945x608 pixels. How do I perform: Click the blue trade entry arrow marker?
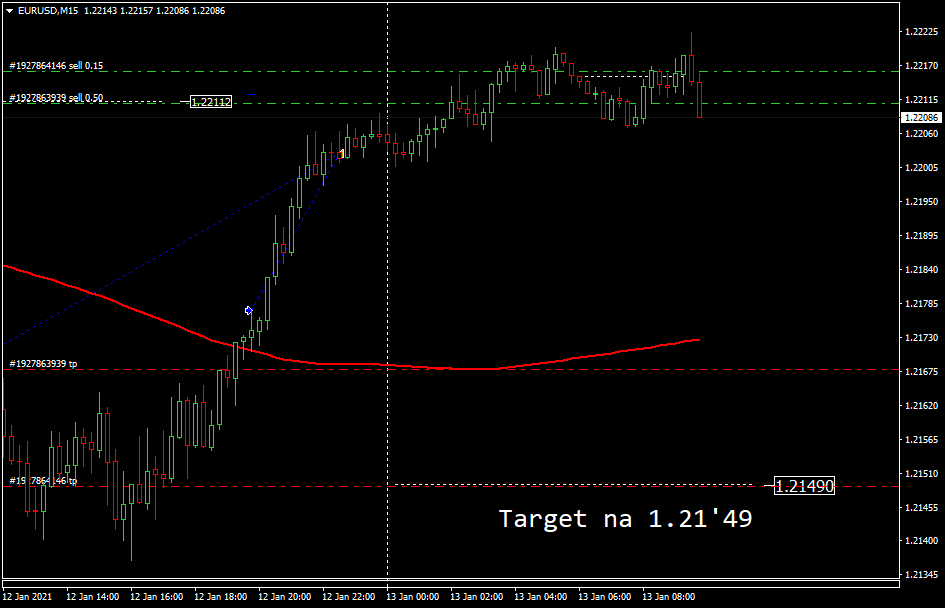click(x=248, y=310)
